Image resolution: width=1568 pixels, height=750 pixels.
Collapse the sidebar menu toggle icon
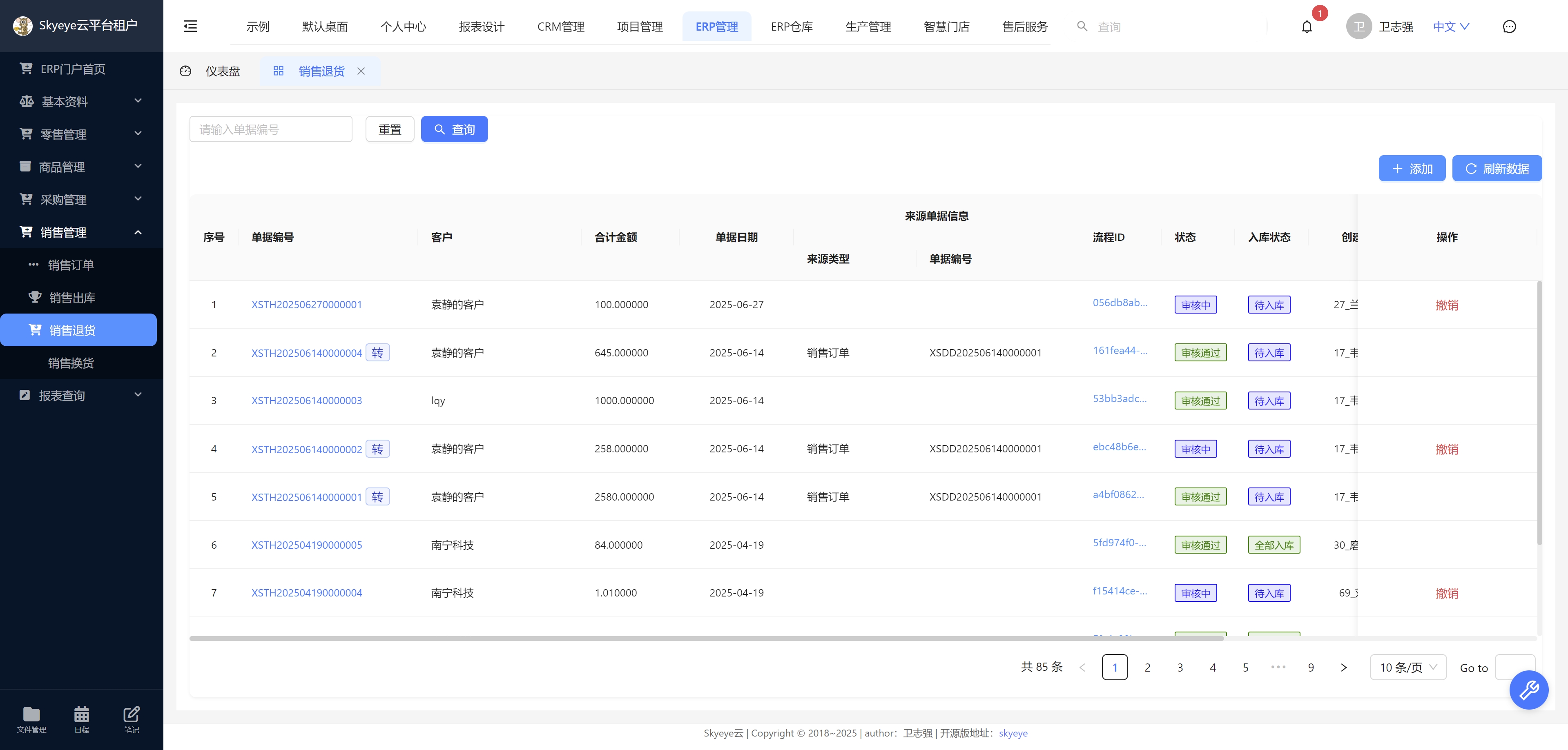190,26
